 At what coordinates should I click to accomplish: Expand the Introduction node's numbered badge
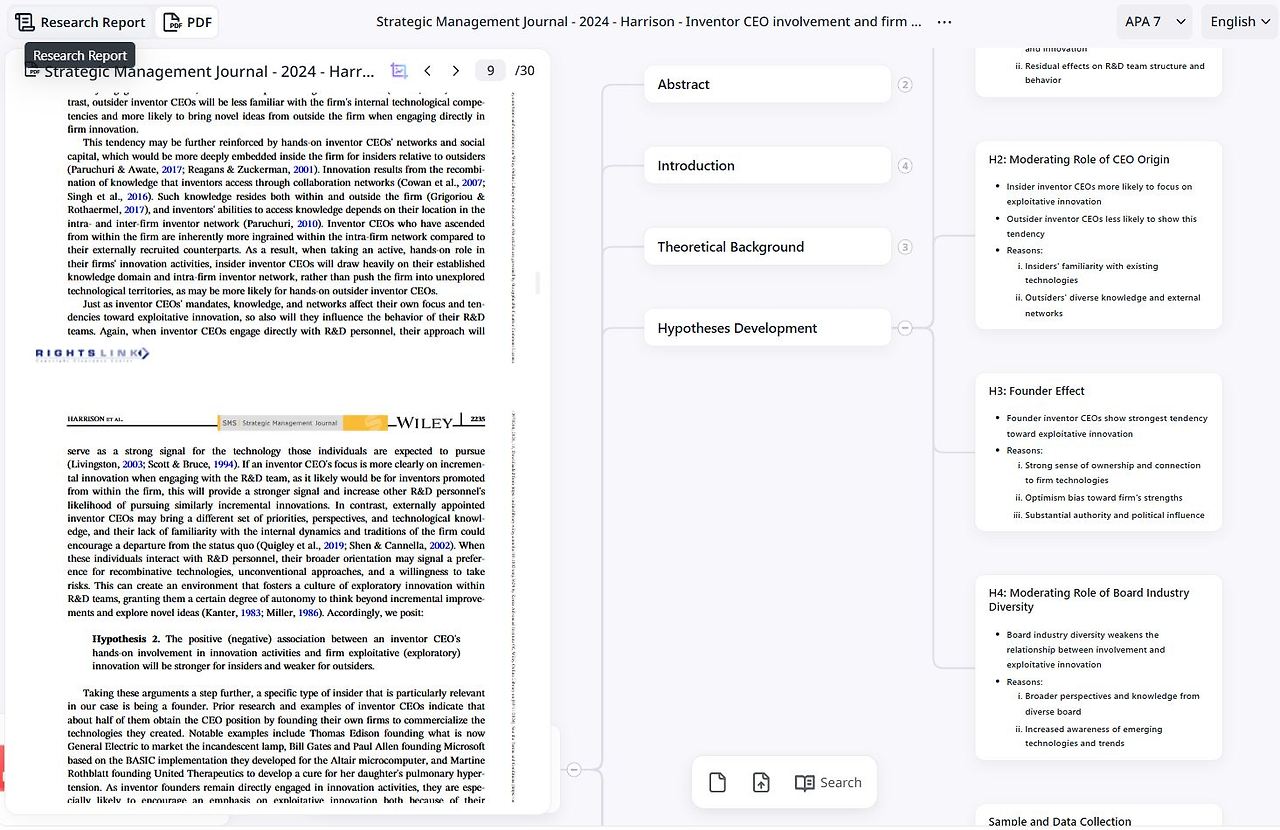point(905,165)
